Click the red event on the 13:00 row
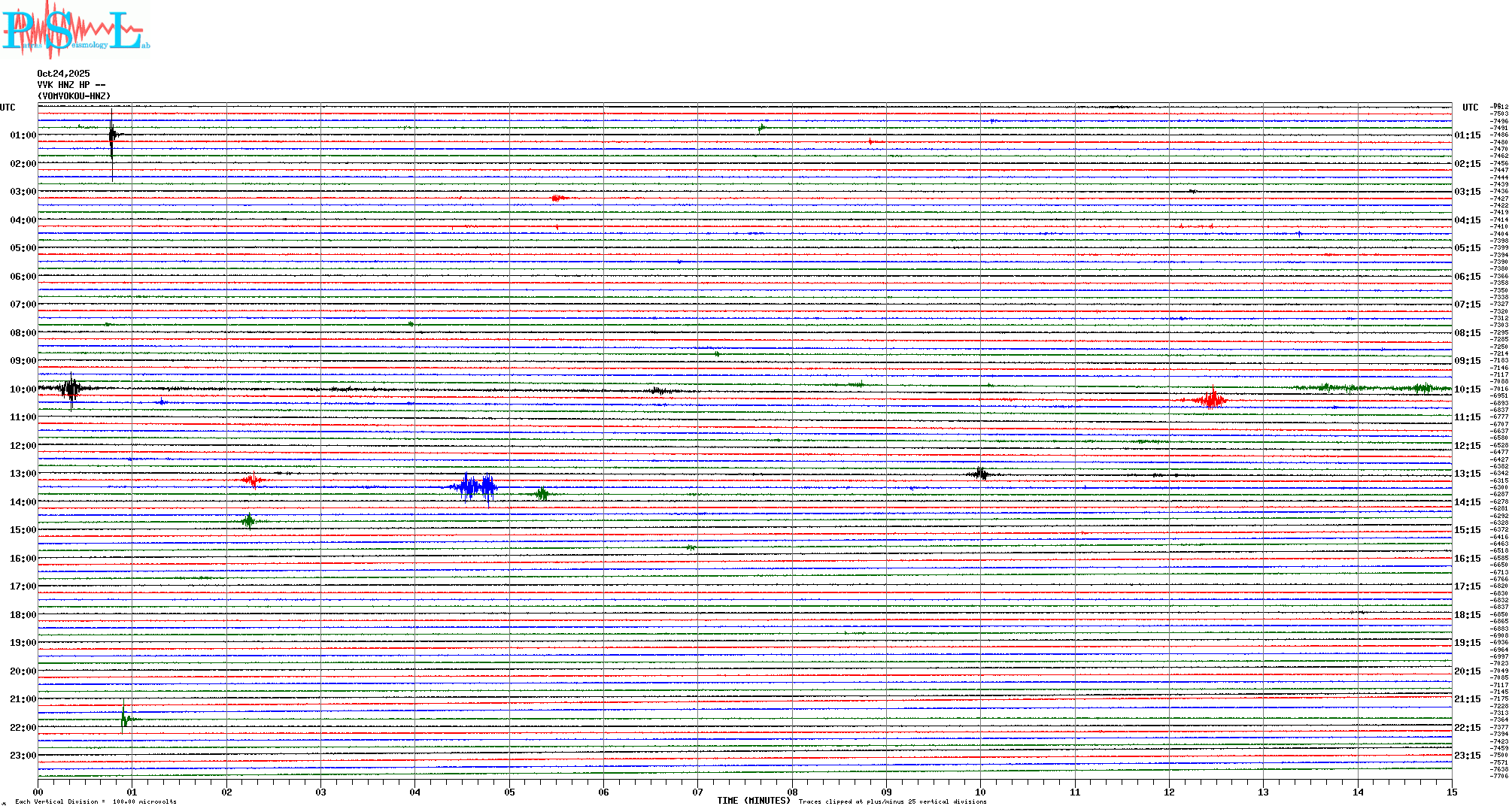Viewport: 1512px width, 812px height. point(253,480)
